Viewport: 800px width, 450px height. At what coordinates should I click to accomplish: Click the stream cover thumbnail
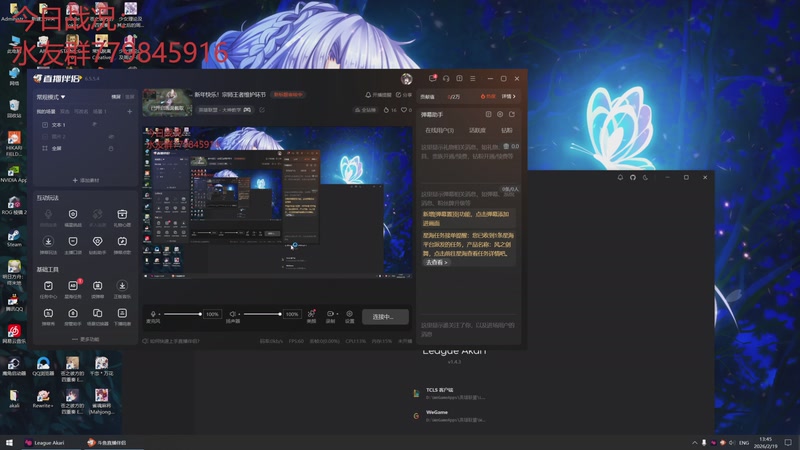click(167, 102)
